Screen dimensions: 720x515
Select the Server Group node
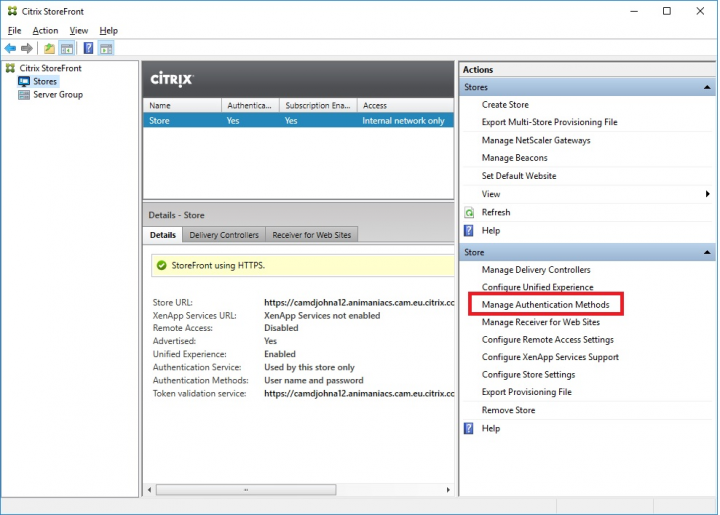coord(57,95)
